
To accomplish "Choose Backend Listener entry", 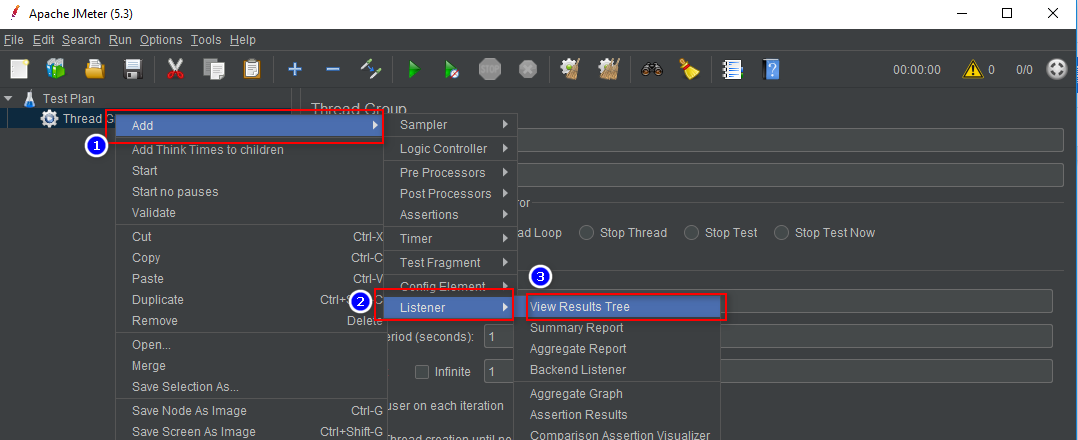I will coord(617,370).
